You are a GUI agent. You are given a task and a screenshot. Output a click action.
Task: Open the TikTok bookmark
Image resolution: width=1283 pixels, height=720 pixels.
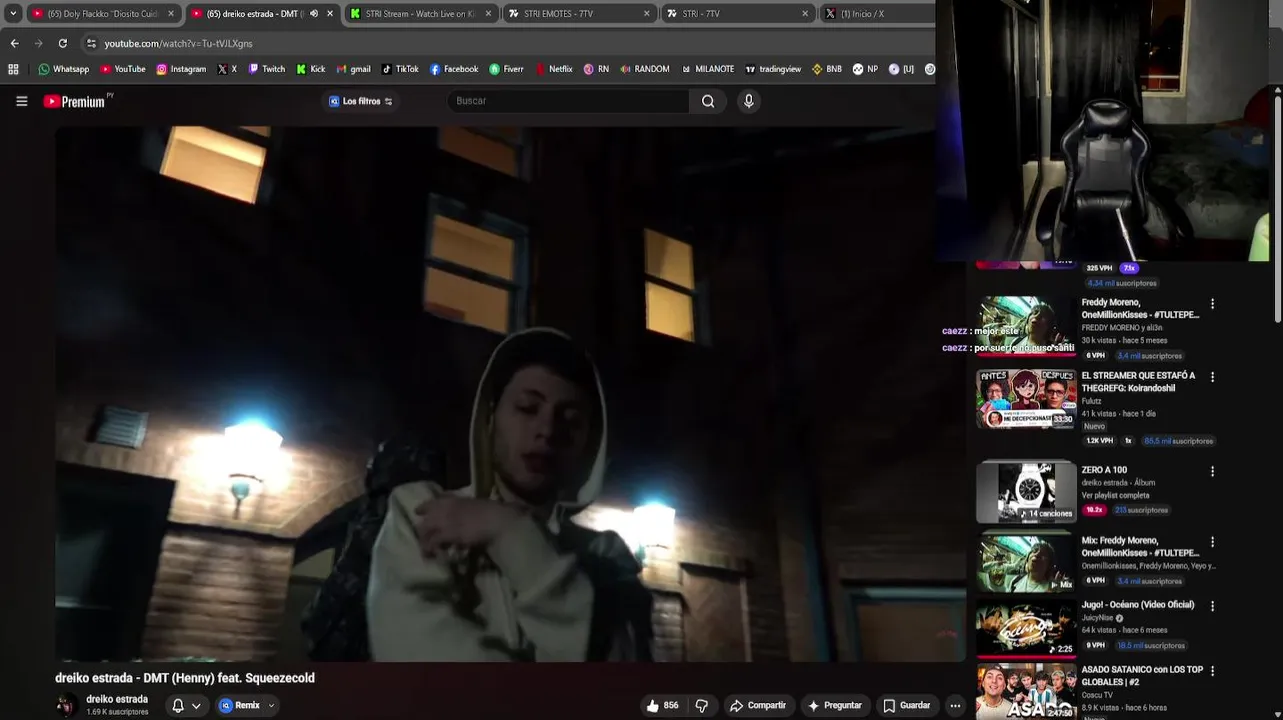pyautogui.click(x=400, y=69)
